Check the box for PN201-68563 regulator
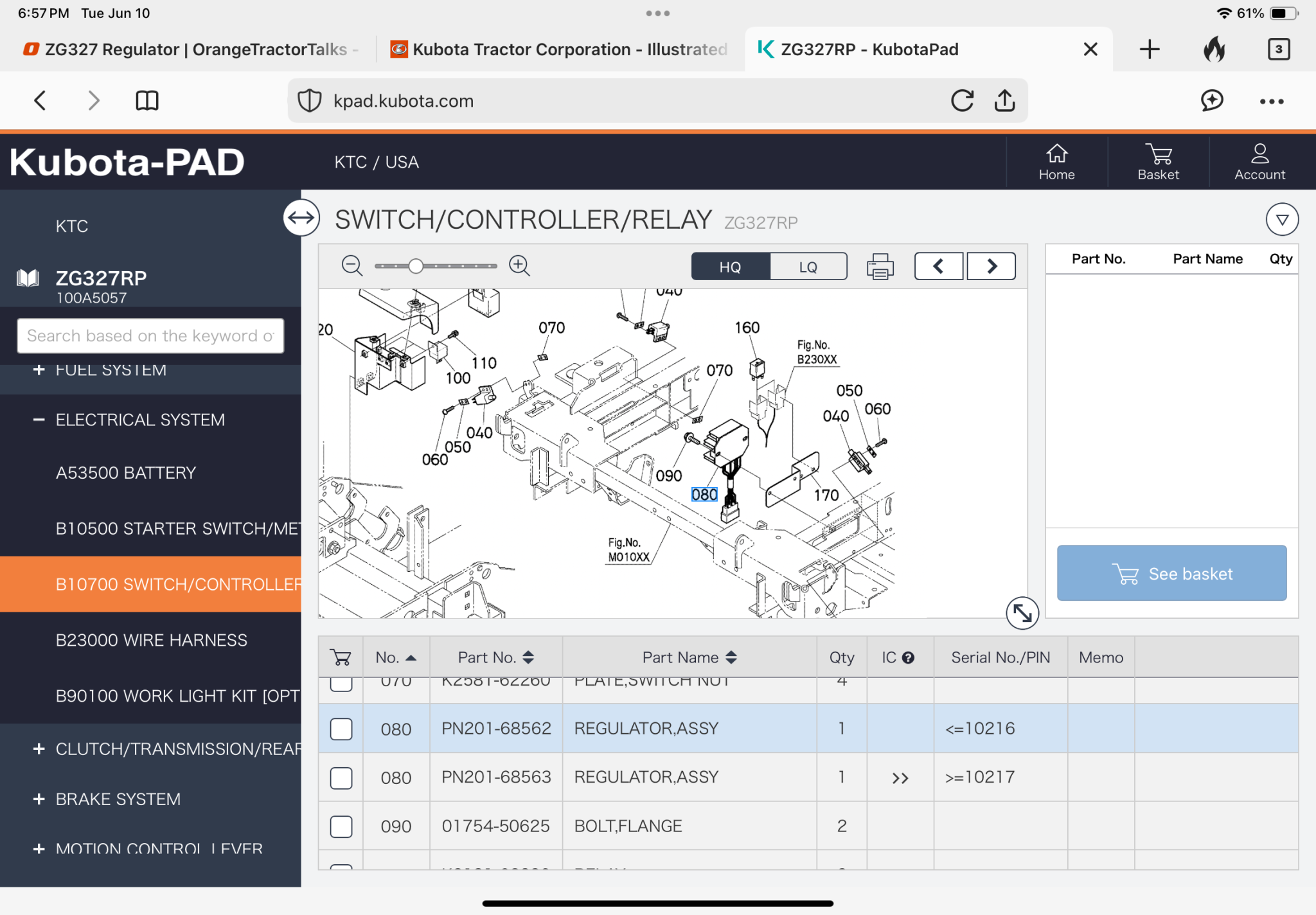Viewport: 1316px width, 915px height. tap(341, 777)
